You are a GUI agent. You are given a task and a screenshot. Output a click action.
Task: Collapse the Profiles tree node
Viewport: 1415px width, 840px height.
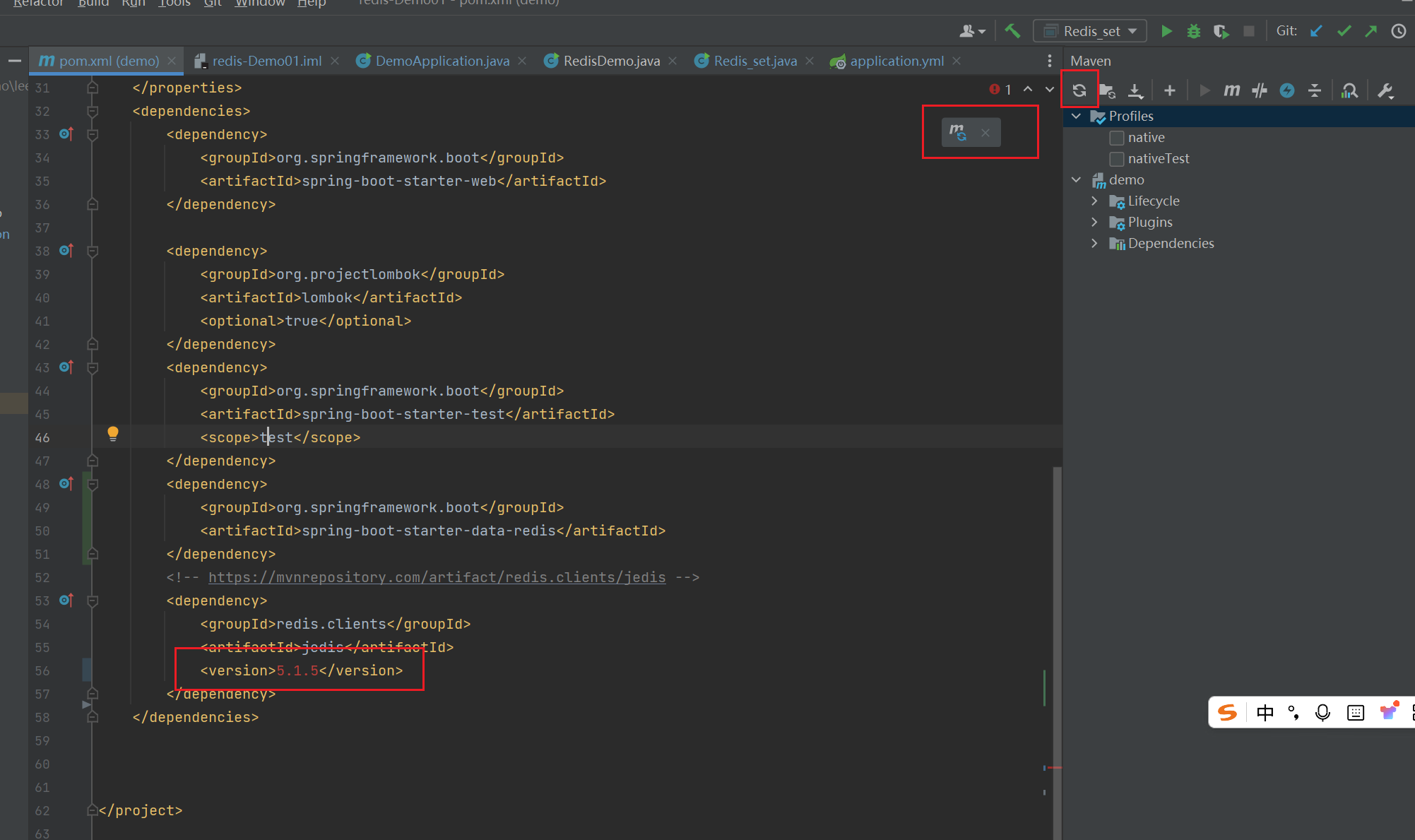1076,116
